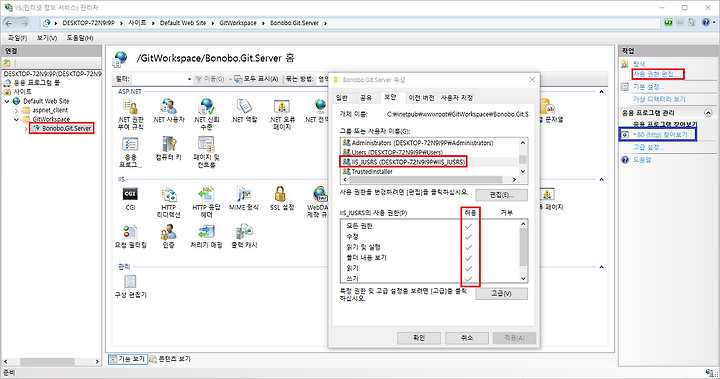Click the 고급(V) button

point(501,293)
